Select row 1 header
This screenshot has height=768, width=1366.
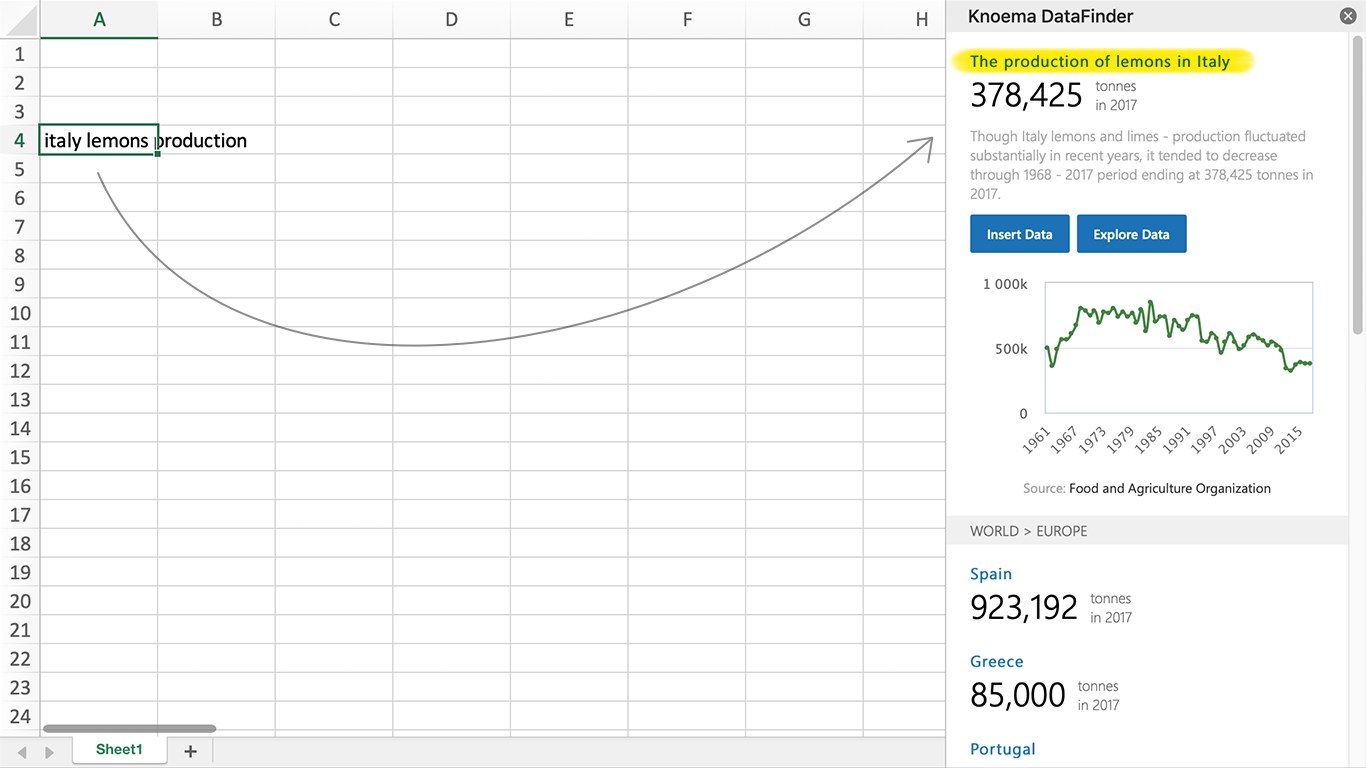[x=20, y=54]
